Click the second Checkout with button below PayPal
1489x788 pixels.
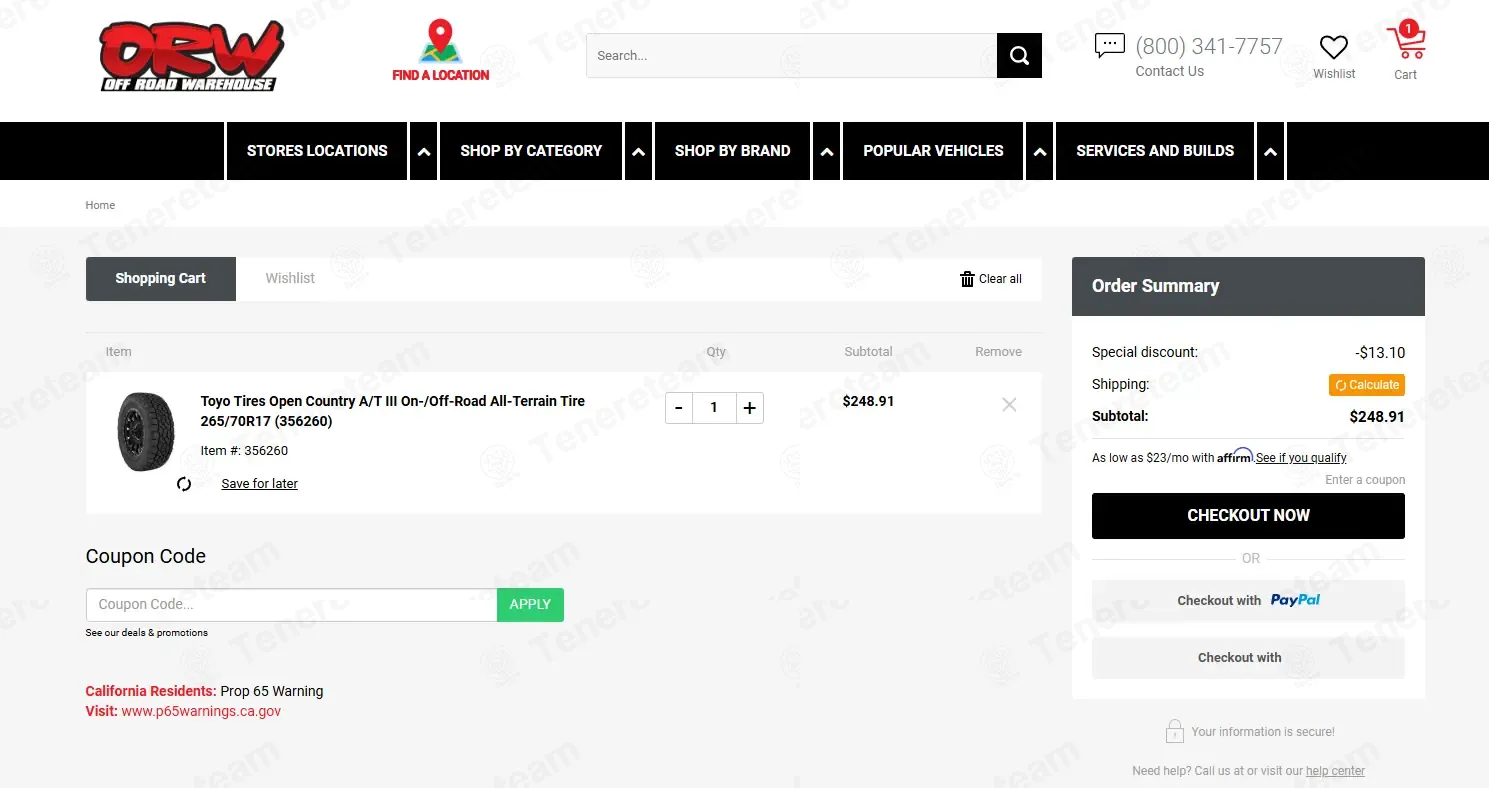click(1248, 658)
